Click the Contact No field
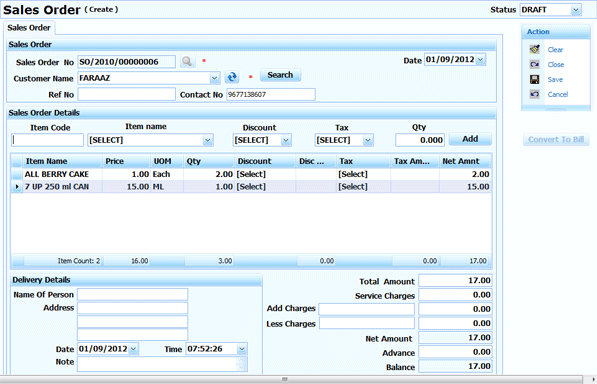The image size is (597, 384). point(271,94)
